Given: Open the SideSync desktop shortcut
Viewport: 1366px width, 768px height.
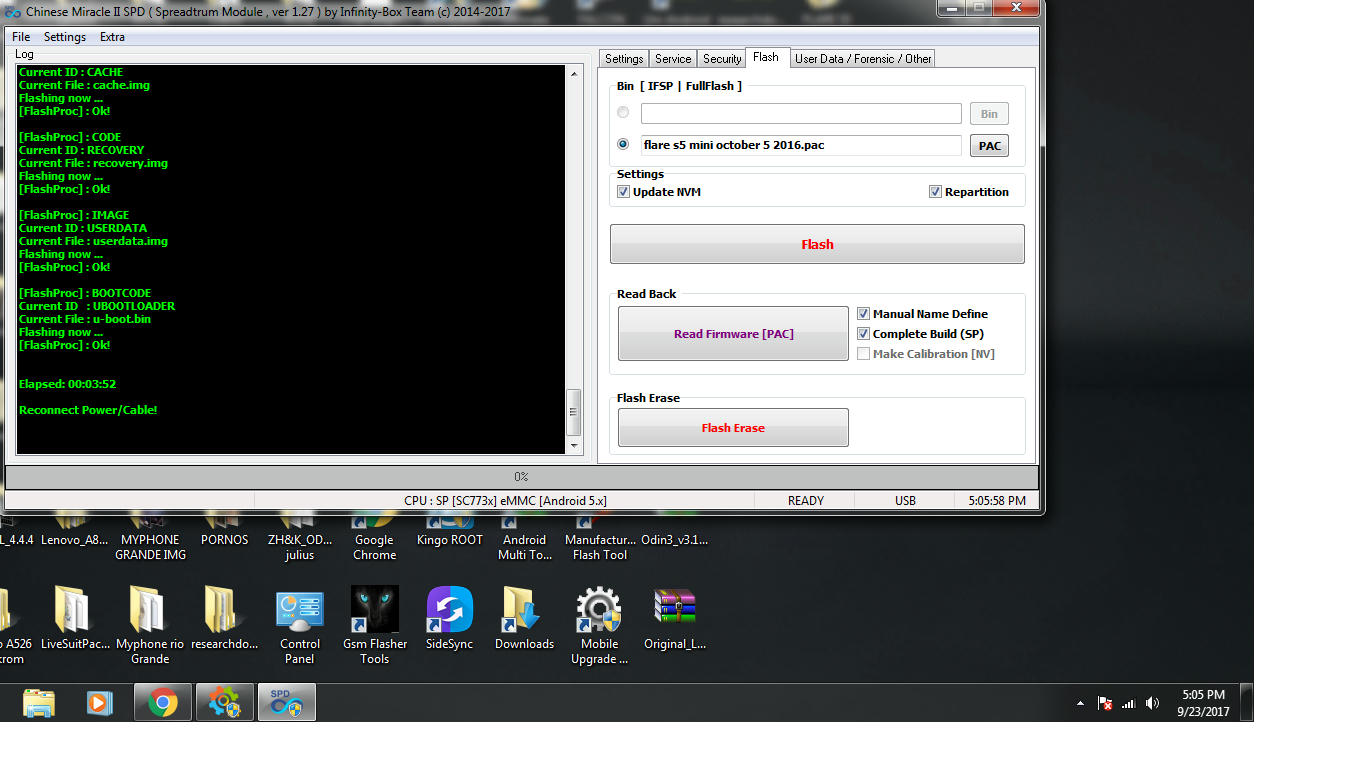Looking at the screenshot, I should click(449, 612).
